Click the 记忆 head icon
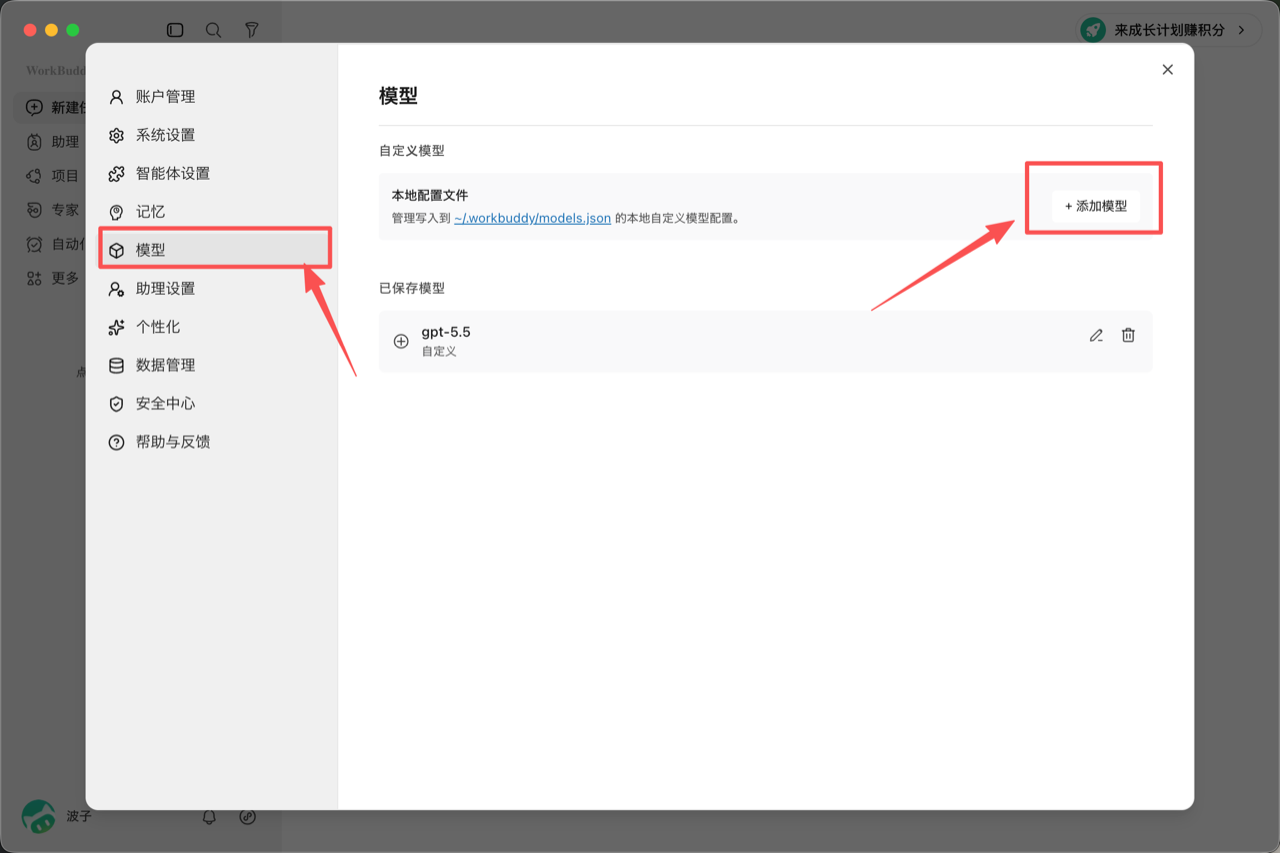The image size is (1280, 853). (117, 212)
